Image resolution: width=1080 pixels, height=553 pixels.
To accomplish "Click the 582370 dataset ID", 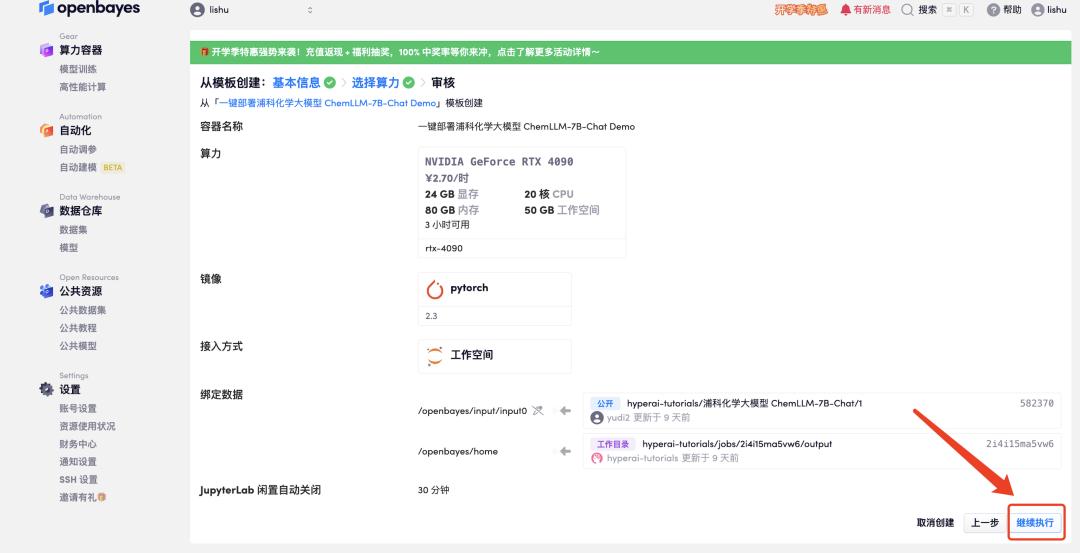I will 1037,404.
